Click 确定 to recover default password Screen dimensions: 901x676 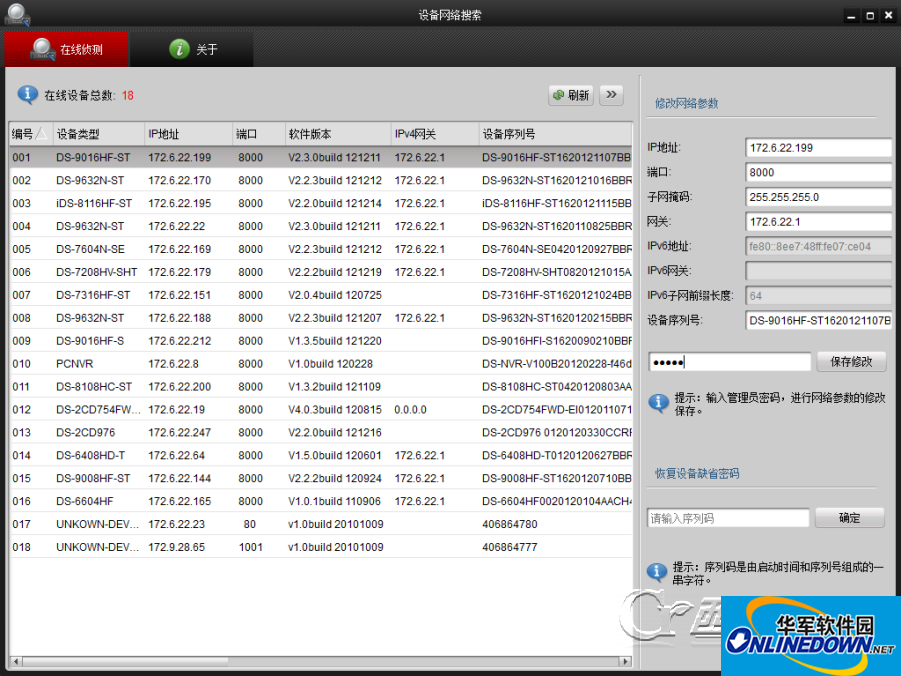click(849, 517)
